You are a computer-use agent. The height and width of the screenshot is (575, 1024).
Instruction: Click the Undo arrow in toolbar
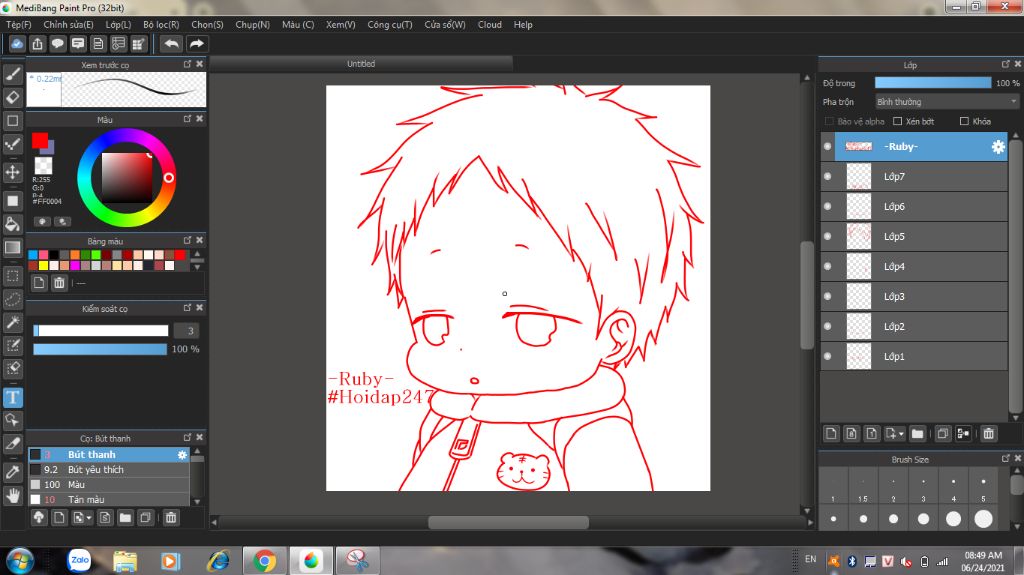click(x=171, y=44)
